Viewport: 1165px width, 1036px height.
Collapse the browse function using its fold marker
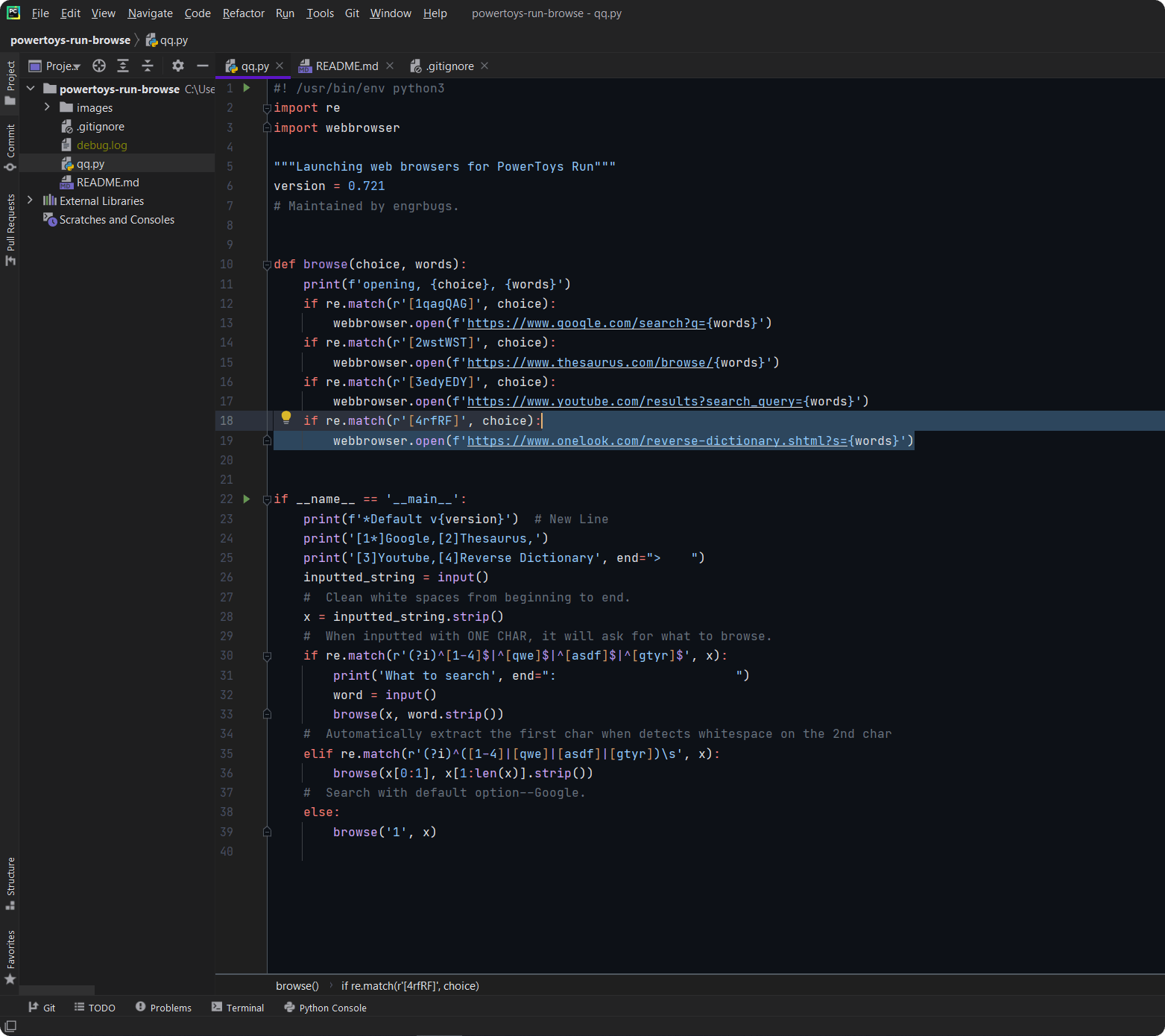tap(267, 264)
